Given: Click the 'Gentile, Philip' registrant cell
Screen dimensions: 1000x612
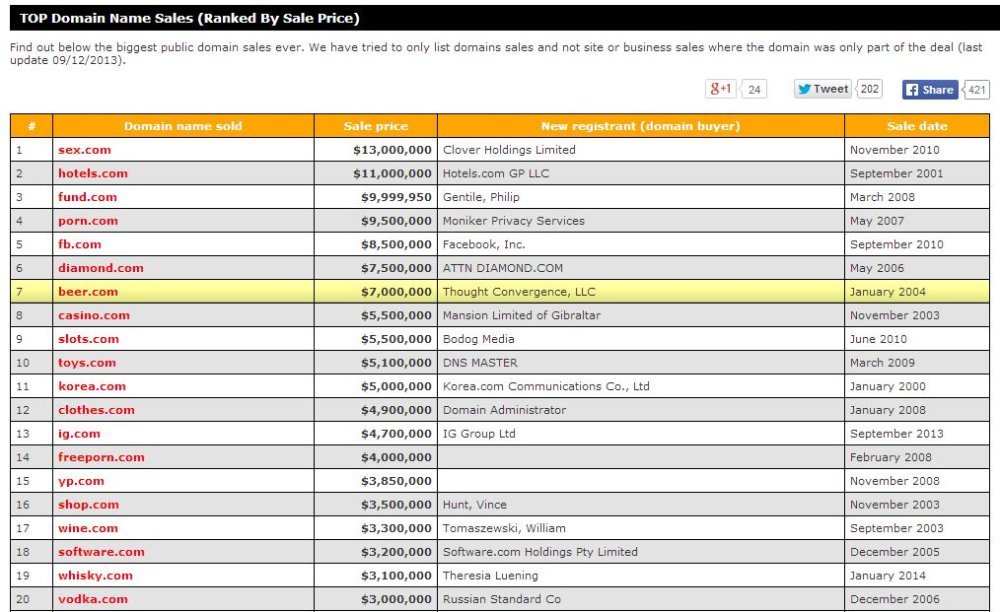Looking at the screenshot, I should click(x=640, y=197).
